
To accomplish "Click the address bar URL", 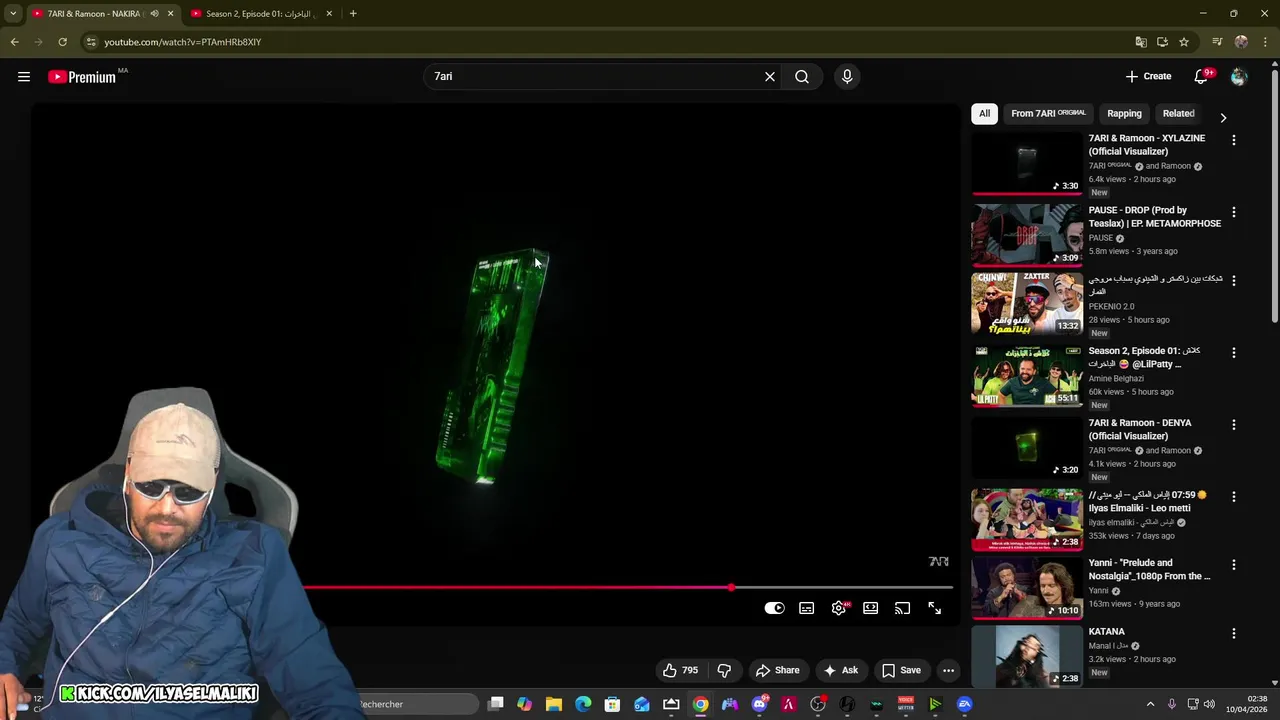I will tap(183, 42).
